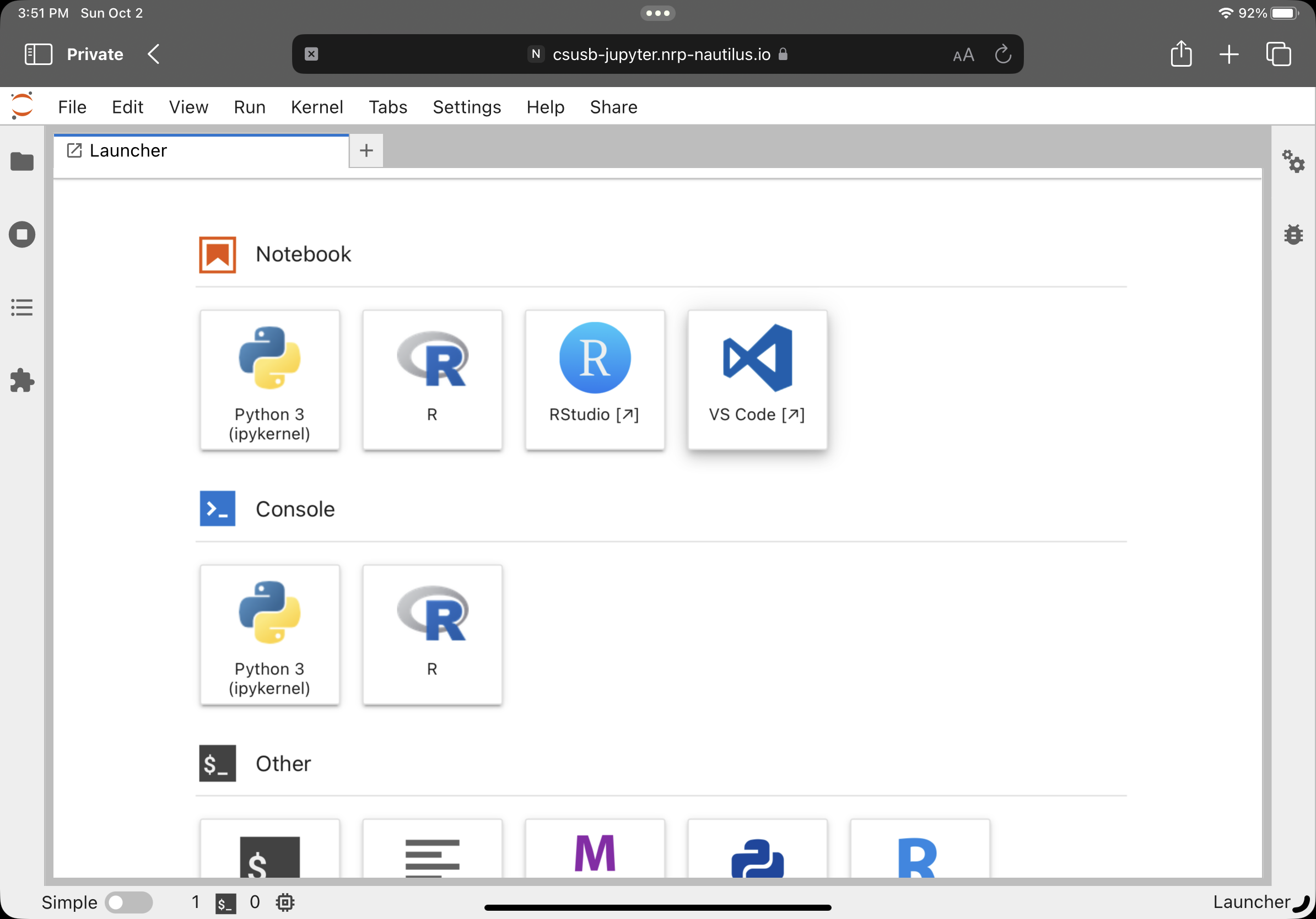Open the Extension Manager puzzle icon

click(22, 380)
